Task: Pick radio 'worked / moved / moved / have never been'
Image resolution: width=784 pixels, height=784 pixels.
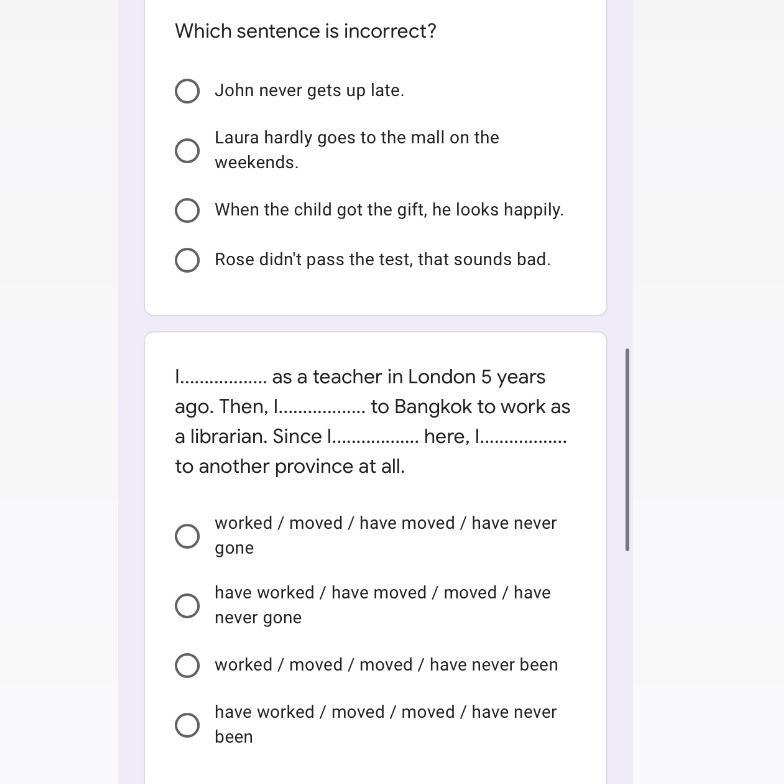Action: [x=187, y=666]
